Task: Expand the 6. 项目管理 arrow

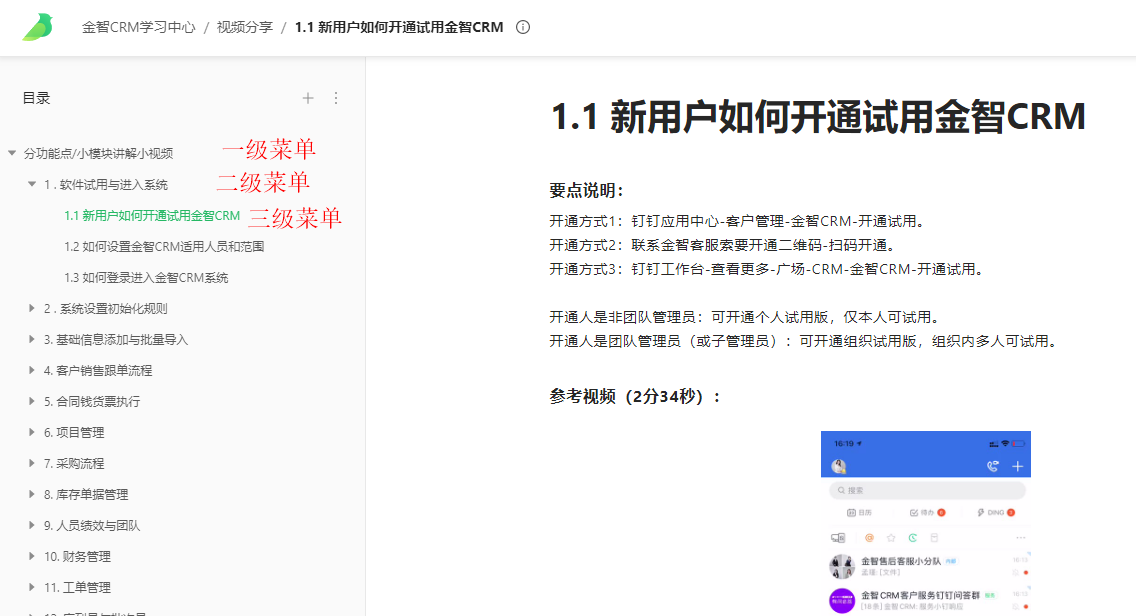Action: point(31,432)
